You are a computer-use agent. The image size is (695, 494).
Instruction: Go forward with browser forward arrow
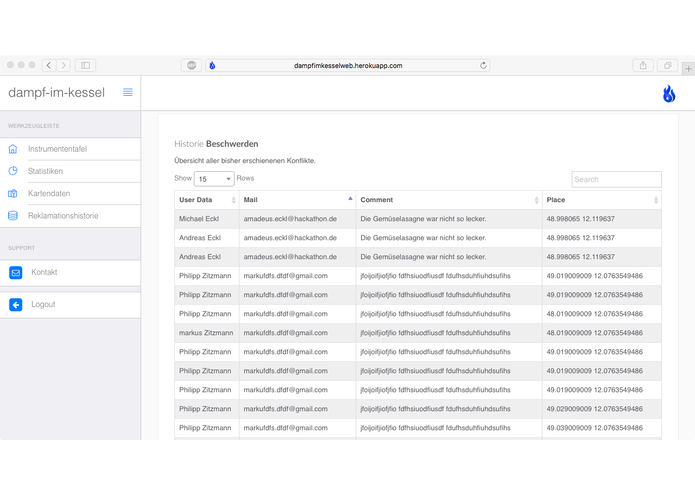pyautogui.click(x=63, y=66)
